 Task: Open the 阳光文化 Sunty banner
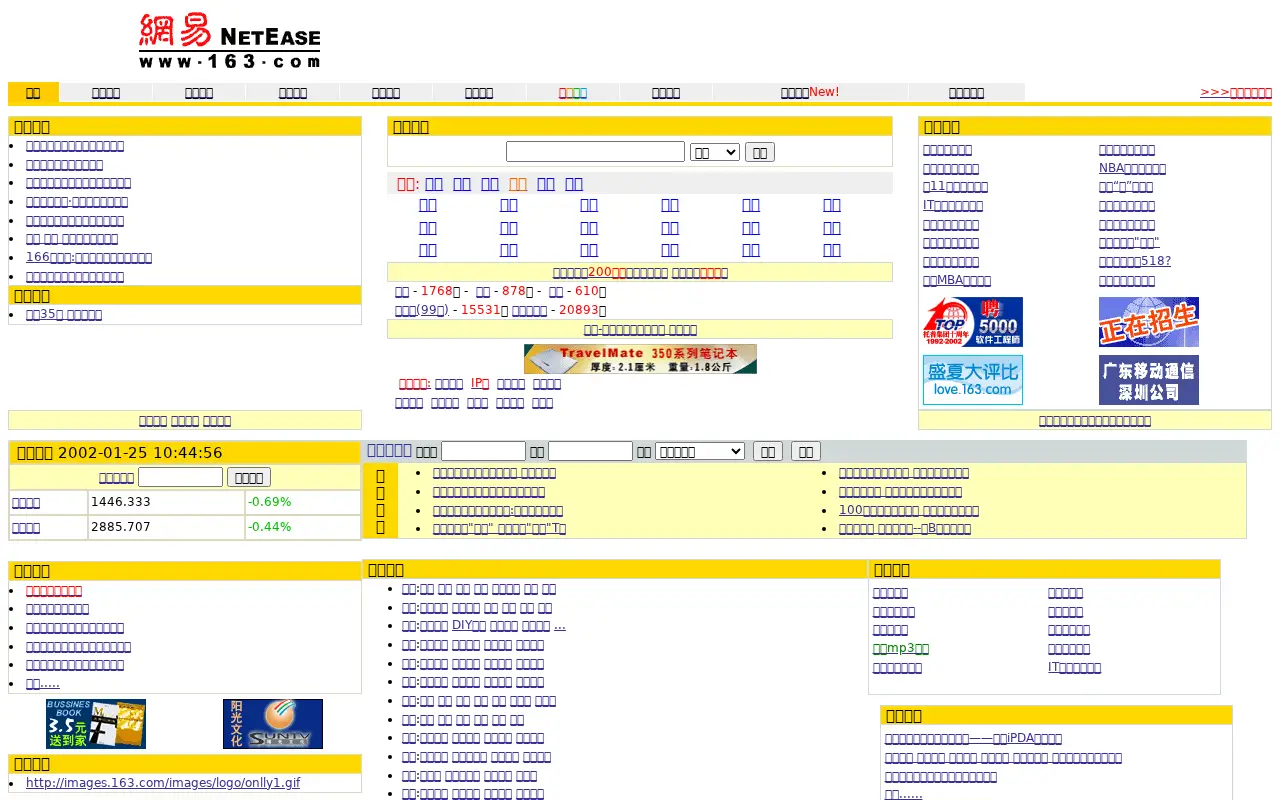tap(273, 724)
